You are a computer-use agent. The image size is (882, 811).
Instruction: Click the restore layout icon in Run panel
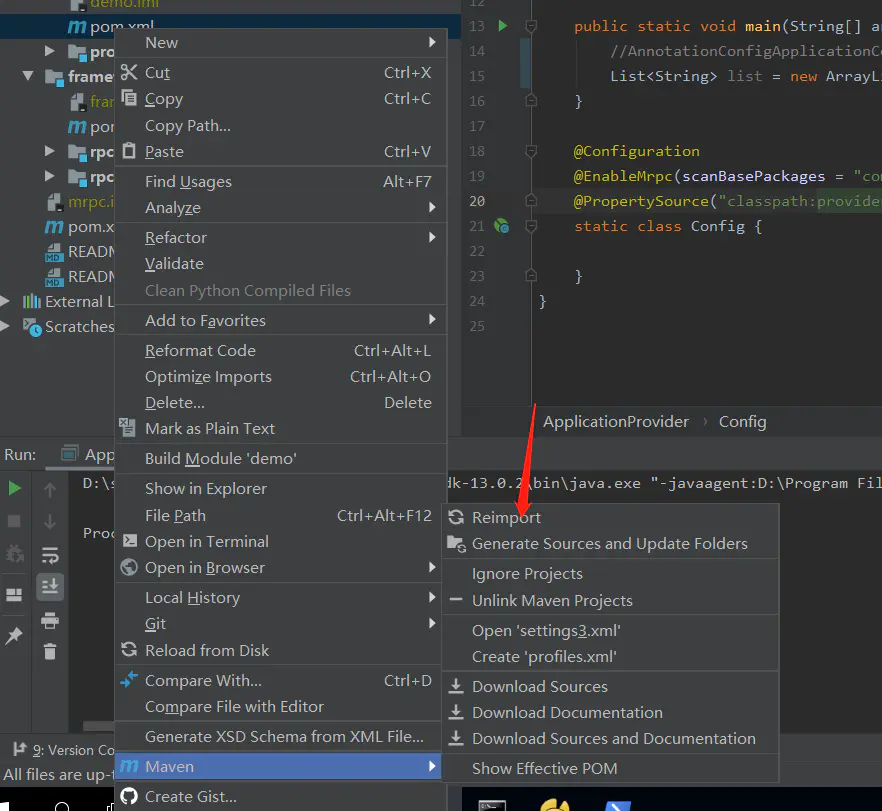(x=14, y=595)
